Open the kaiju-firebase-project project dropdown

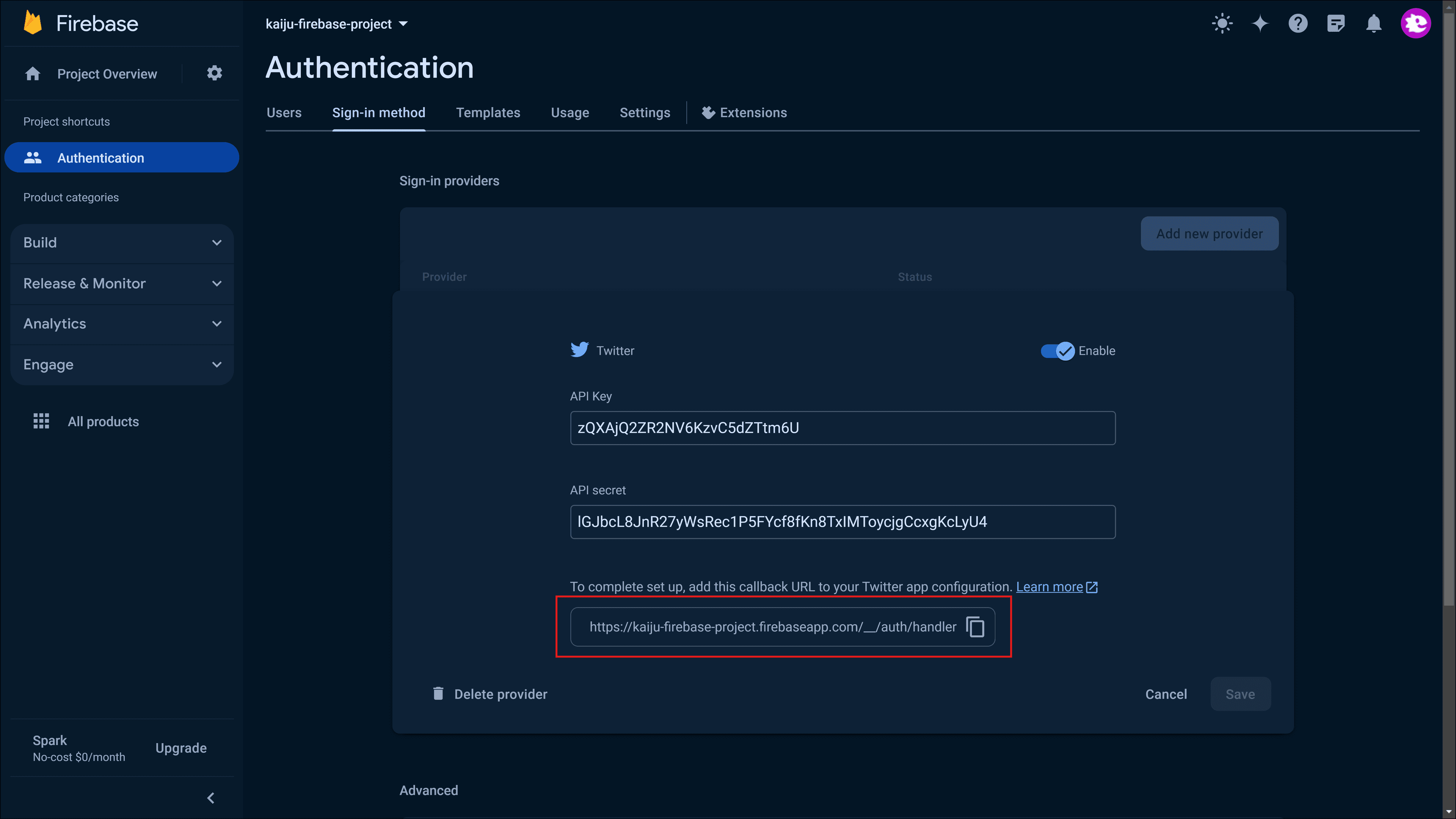(337, 24)
